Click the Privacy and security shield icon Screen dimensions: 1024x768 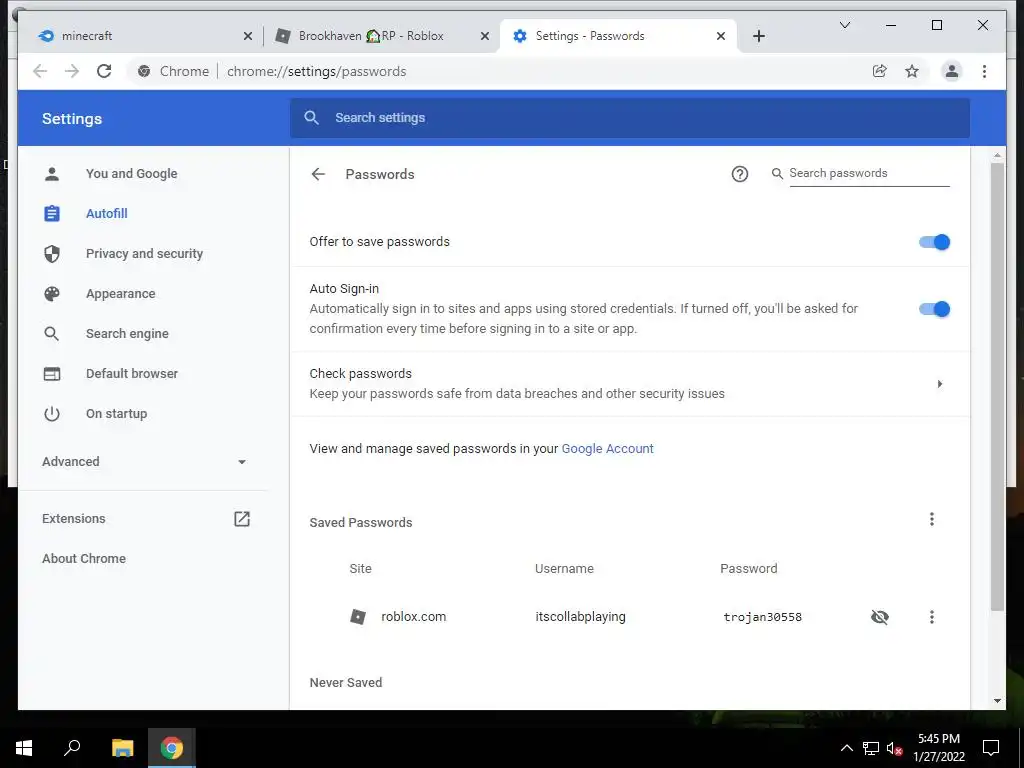click(52, 253)
